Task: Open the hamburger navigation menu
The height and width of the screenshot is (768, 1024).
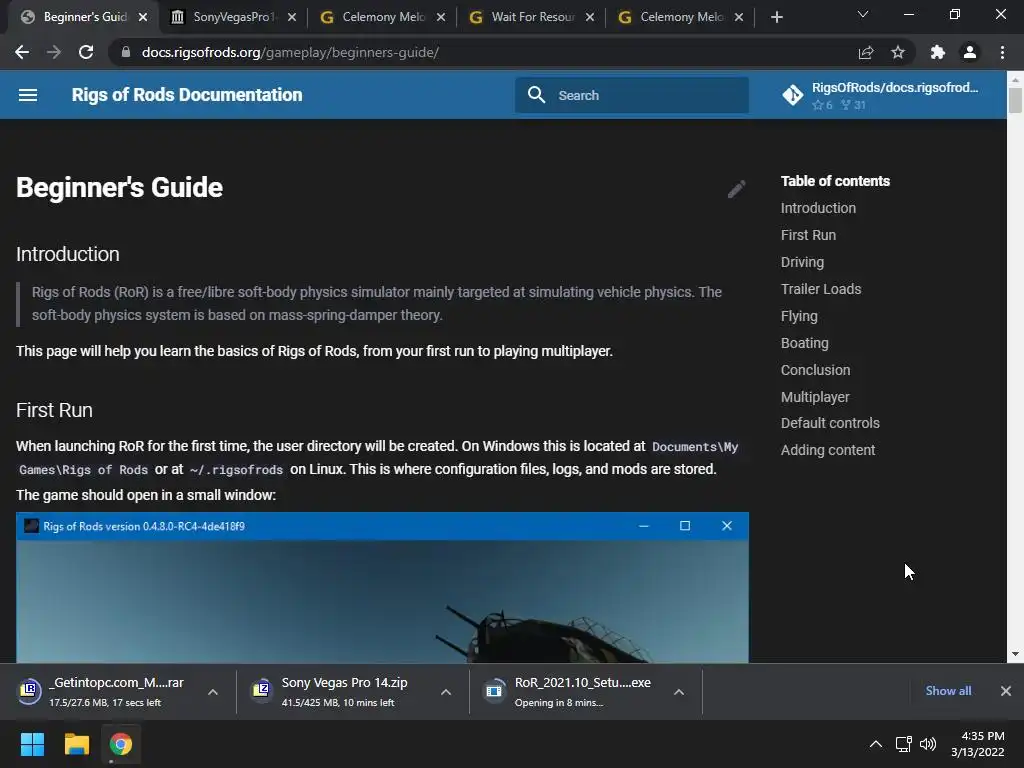Action: [27, 95]
